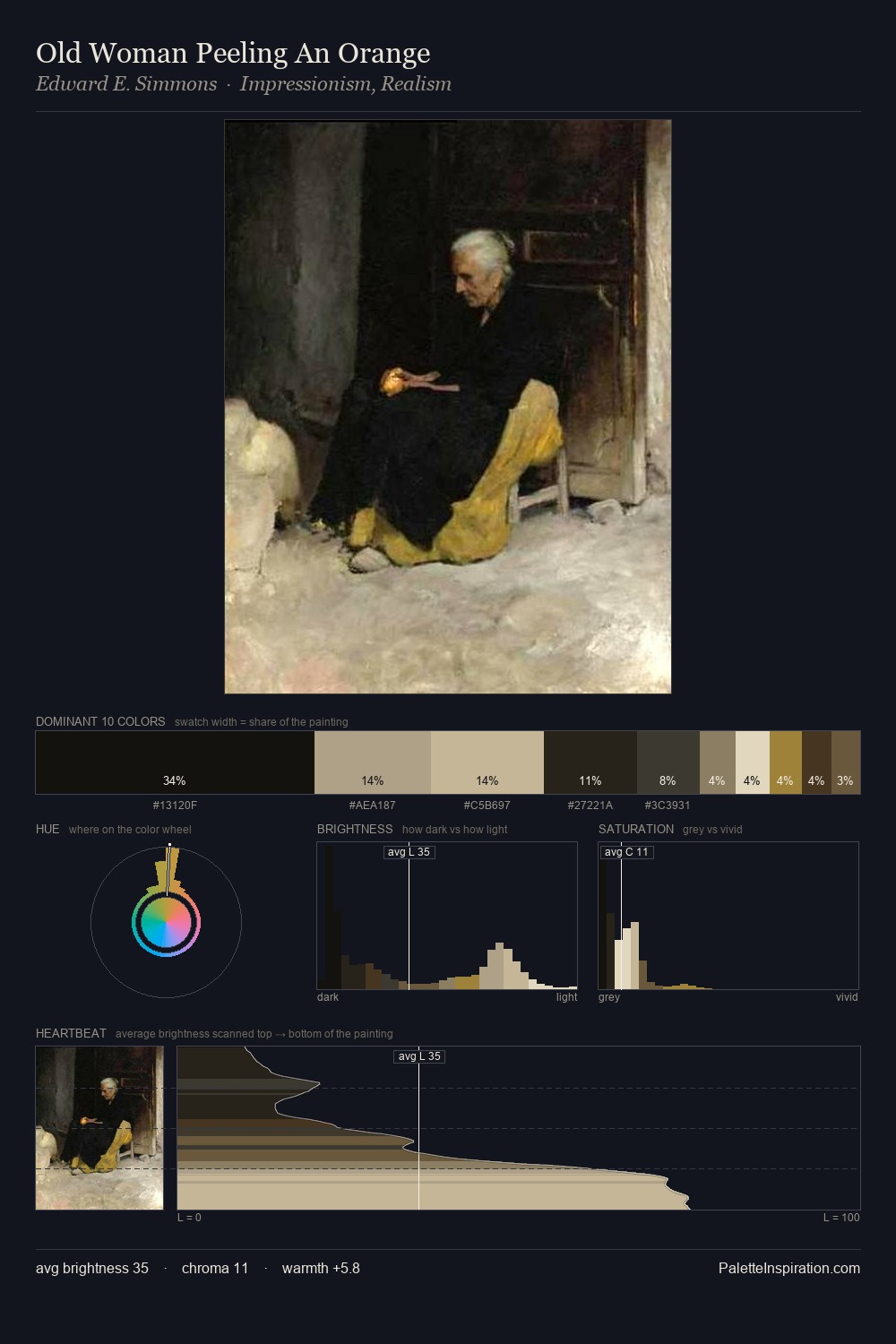Select the golden ochre 4% swatch
896x1344 pixels.
pyautogui.click(x=786, y=762)
